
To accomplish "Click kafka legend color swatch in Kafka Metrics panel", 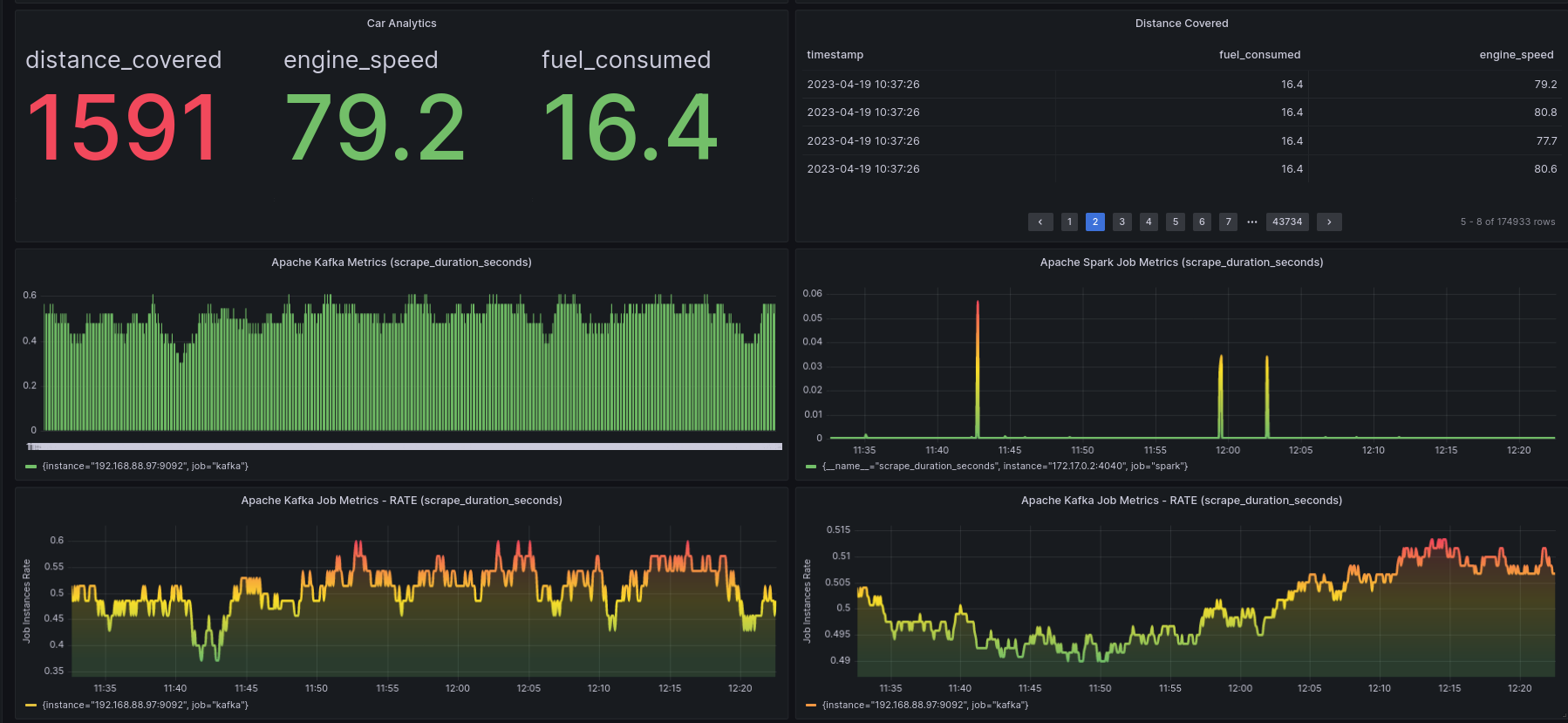I will click(x=31, y=467).
